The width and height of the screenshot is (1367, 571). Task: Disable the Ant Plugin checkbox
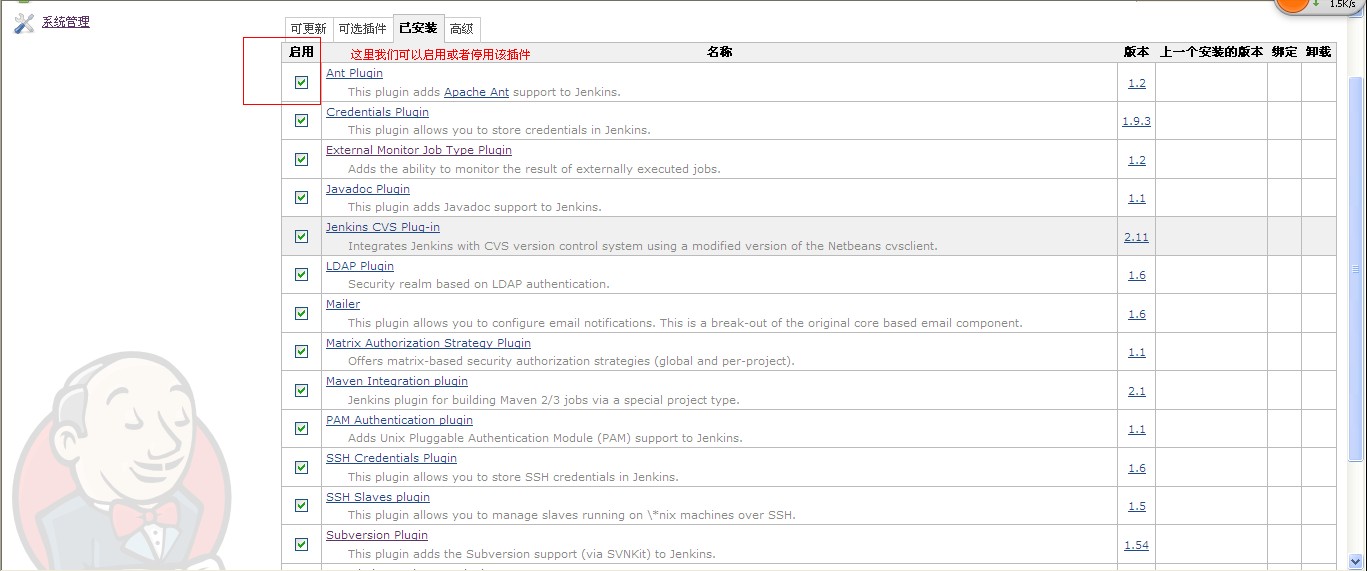coord(301,82)
